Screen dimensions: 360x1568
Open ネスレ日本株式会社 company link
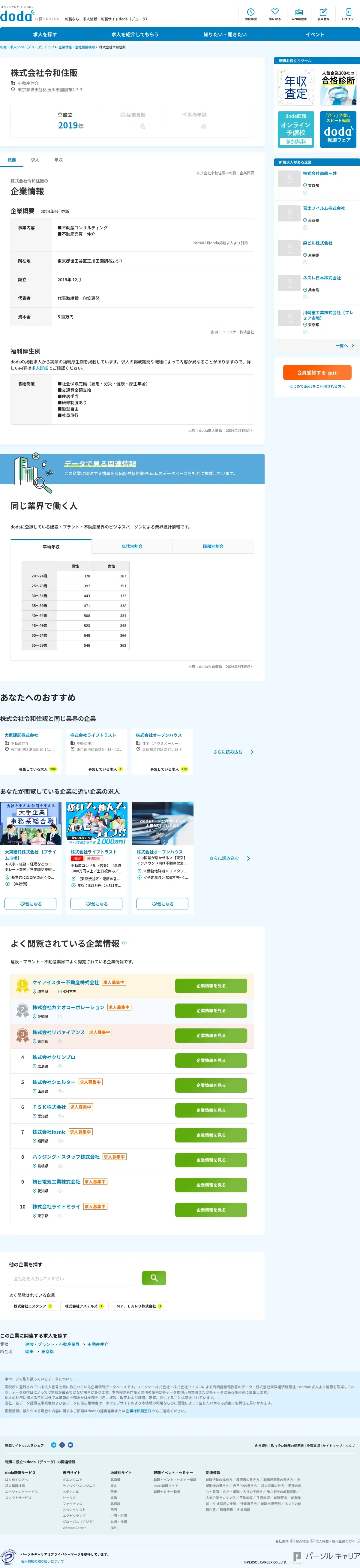point(322,278)
